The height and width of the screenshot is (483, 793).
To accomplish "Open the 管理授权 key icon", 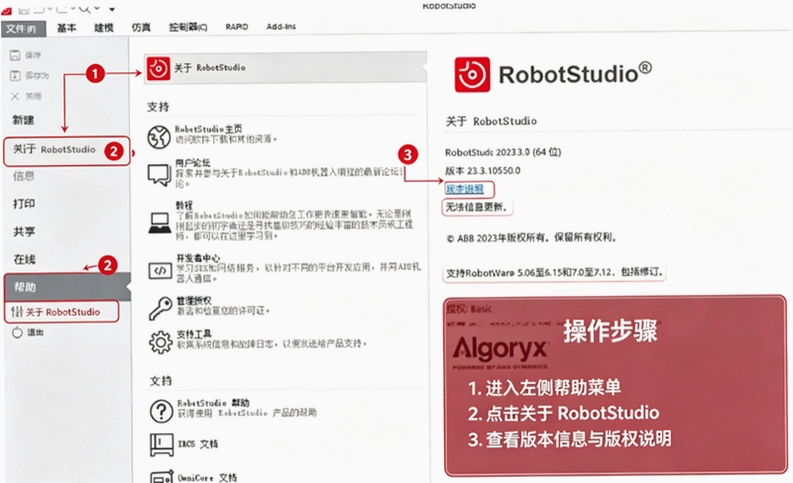I will 160,308.
